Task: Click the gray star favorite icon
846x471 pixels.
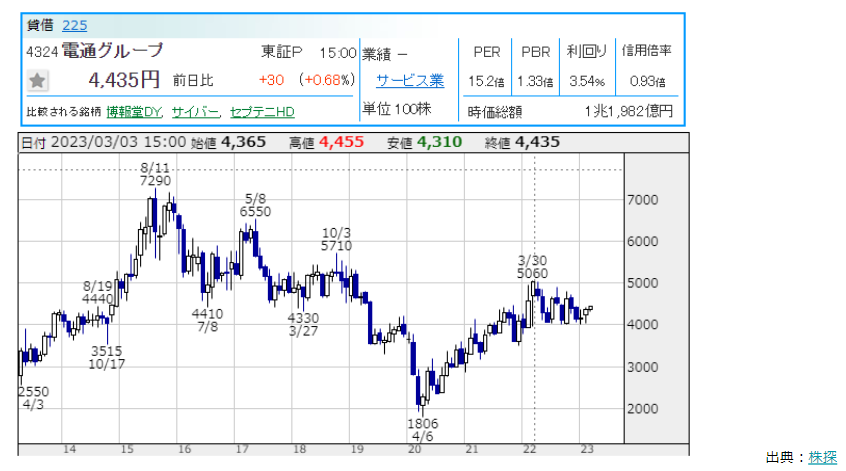Action: coord(37,81)
